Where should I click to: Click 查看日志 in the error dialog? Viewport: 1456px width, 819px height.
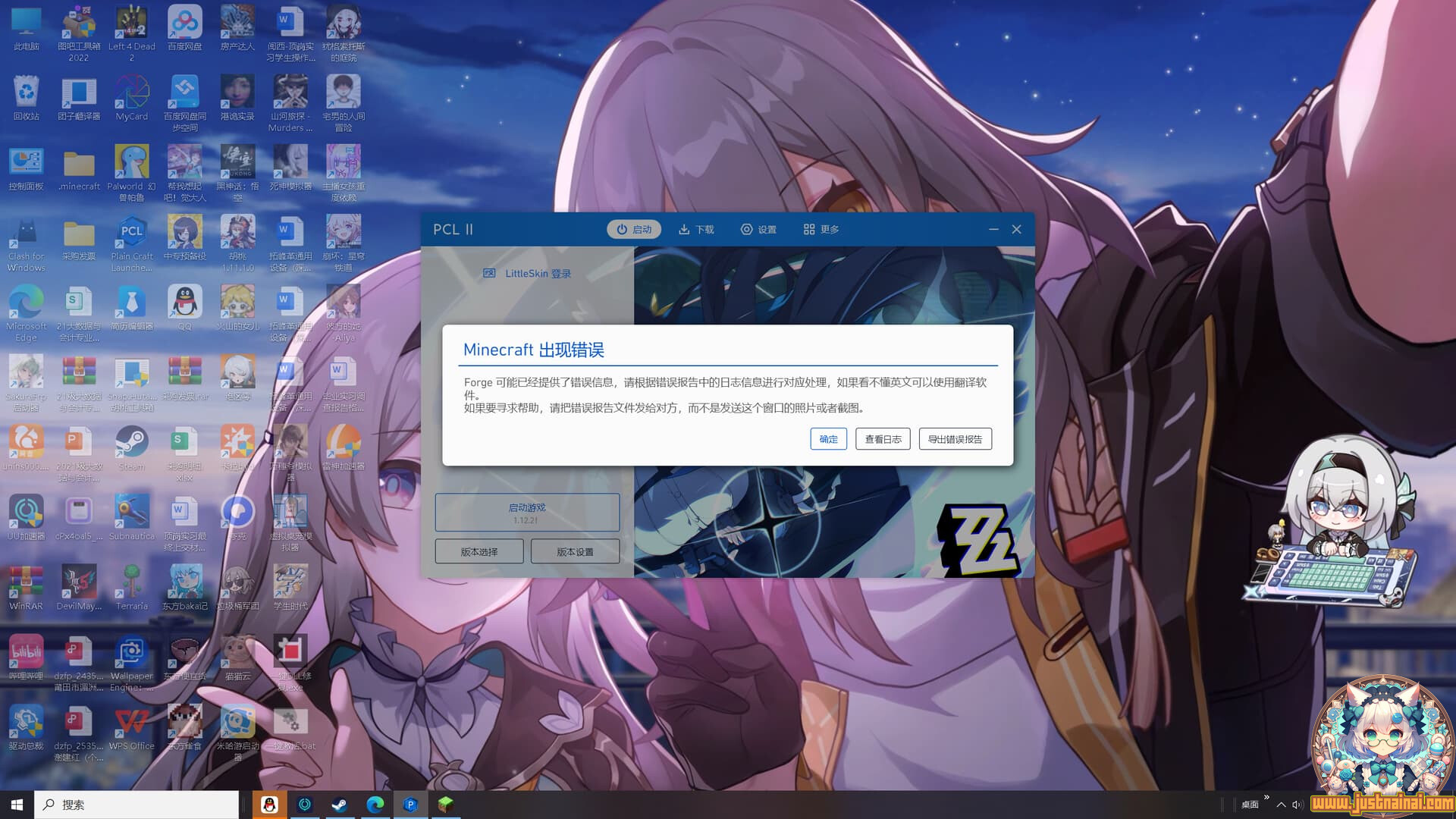[883, 439]
